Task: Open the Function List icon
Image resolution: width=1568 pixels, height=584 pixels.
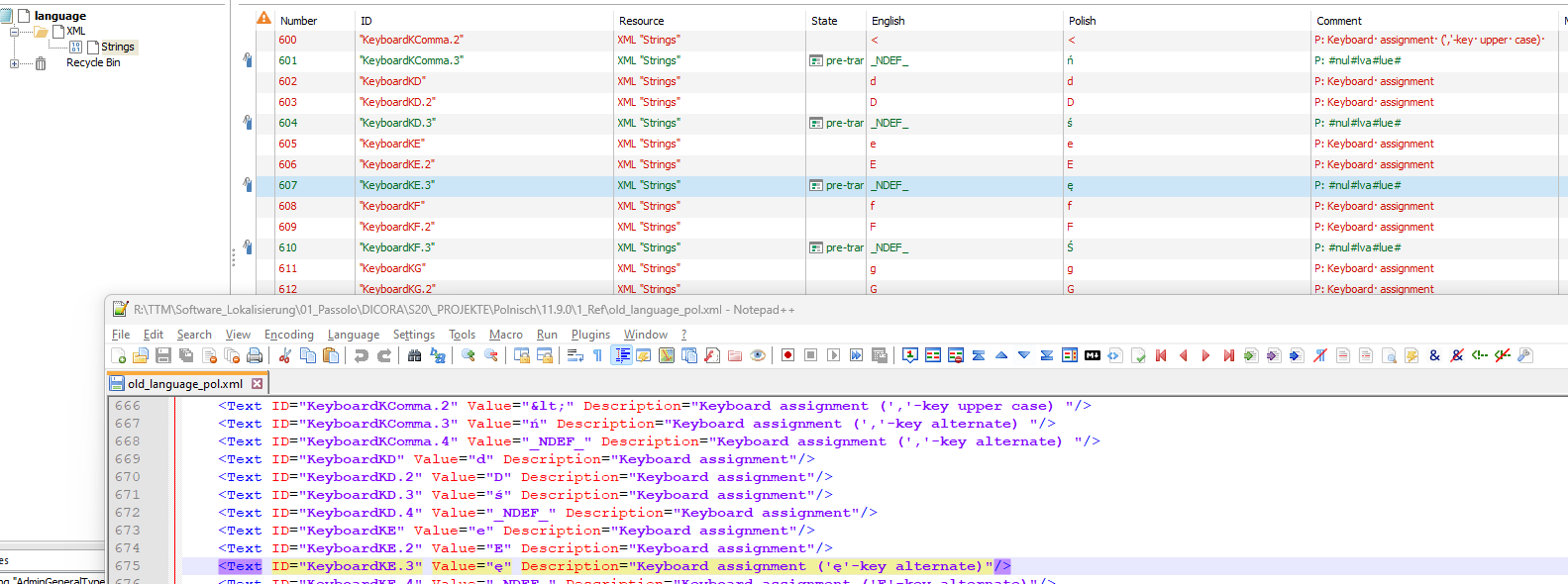Action: [x=712, y=356]
